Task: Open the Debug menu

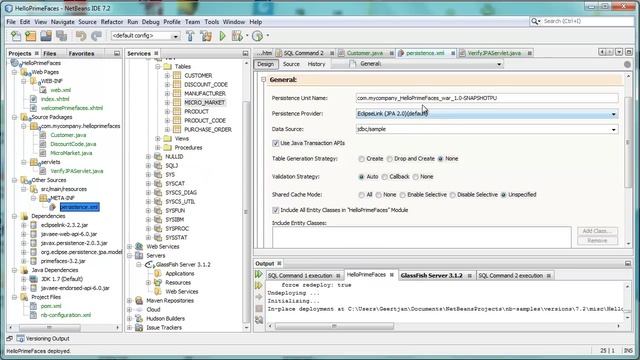Action: [x=151, y=22]
